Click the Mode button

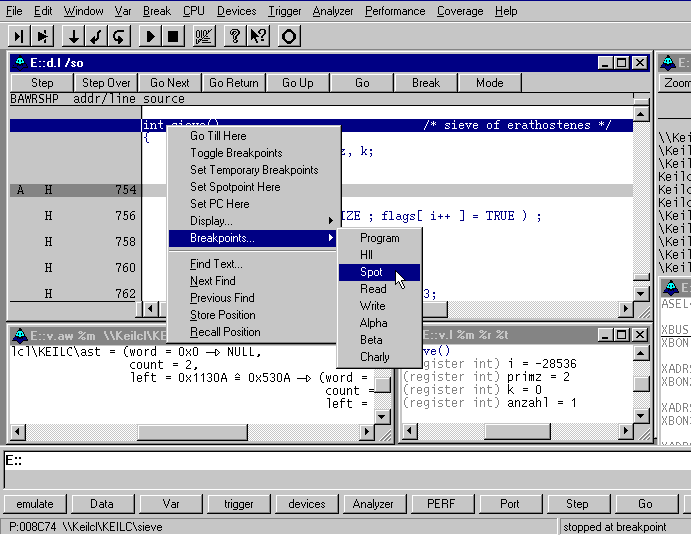coord(490,83)
